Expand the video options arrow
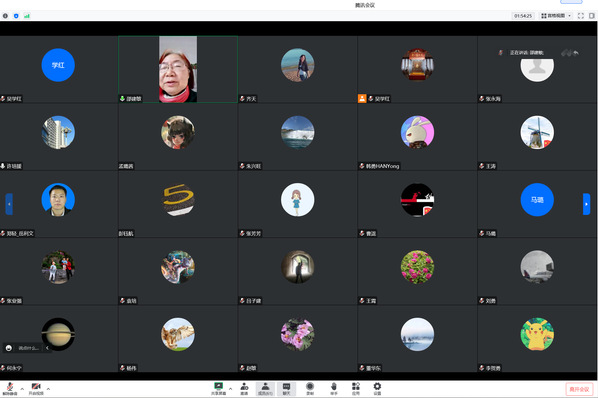Image resolution: width=598 pixels, height=398 pixels. pos(48,389)
